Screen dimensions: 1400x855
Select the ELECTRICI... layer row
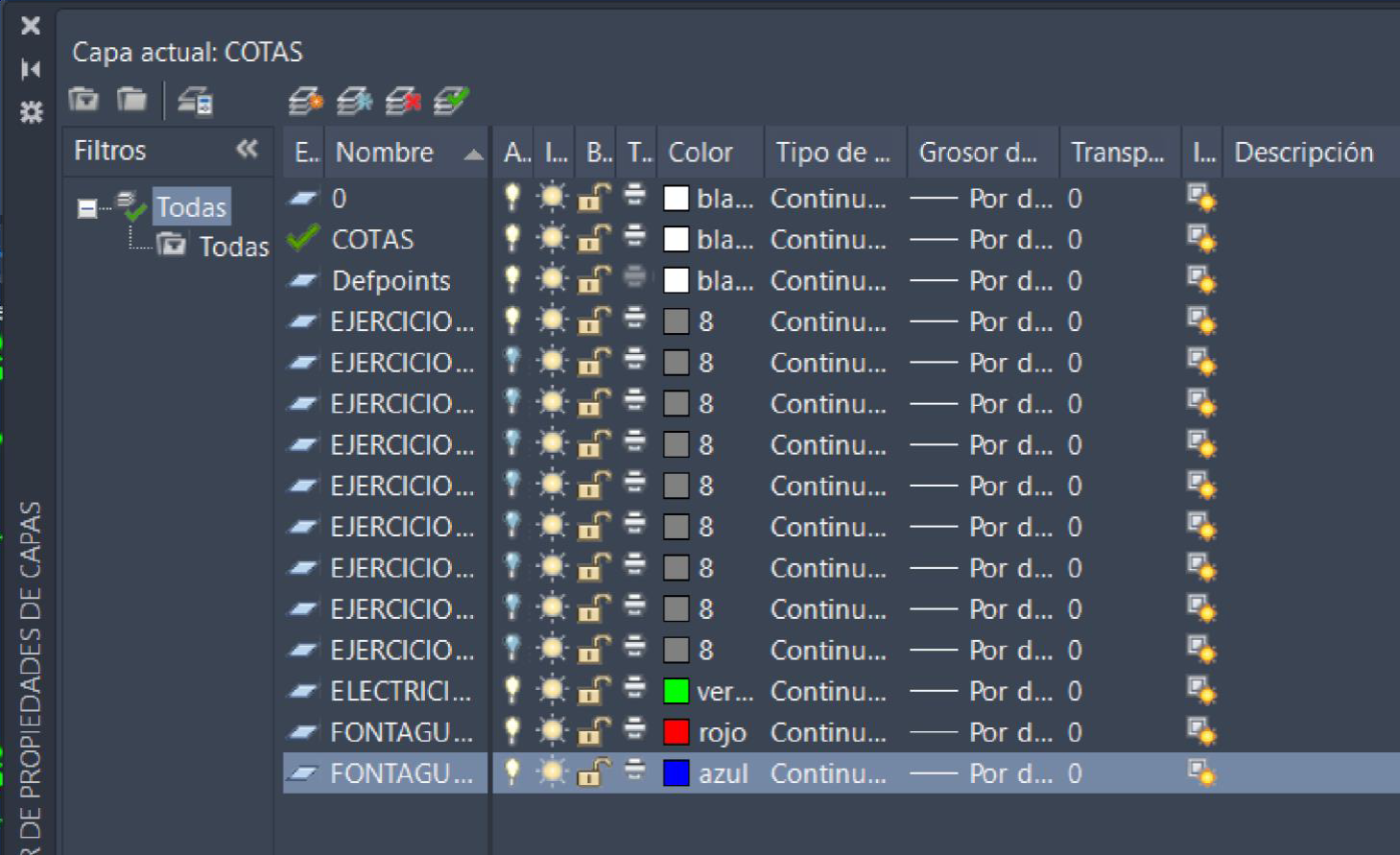(400, 691)
